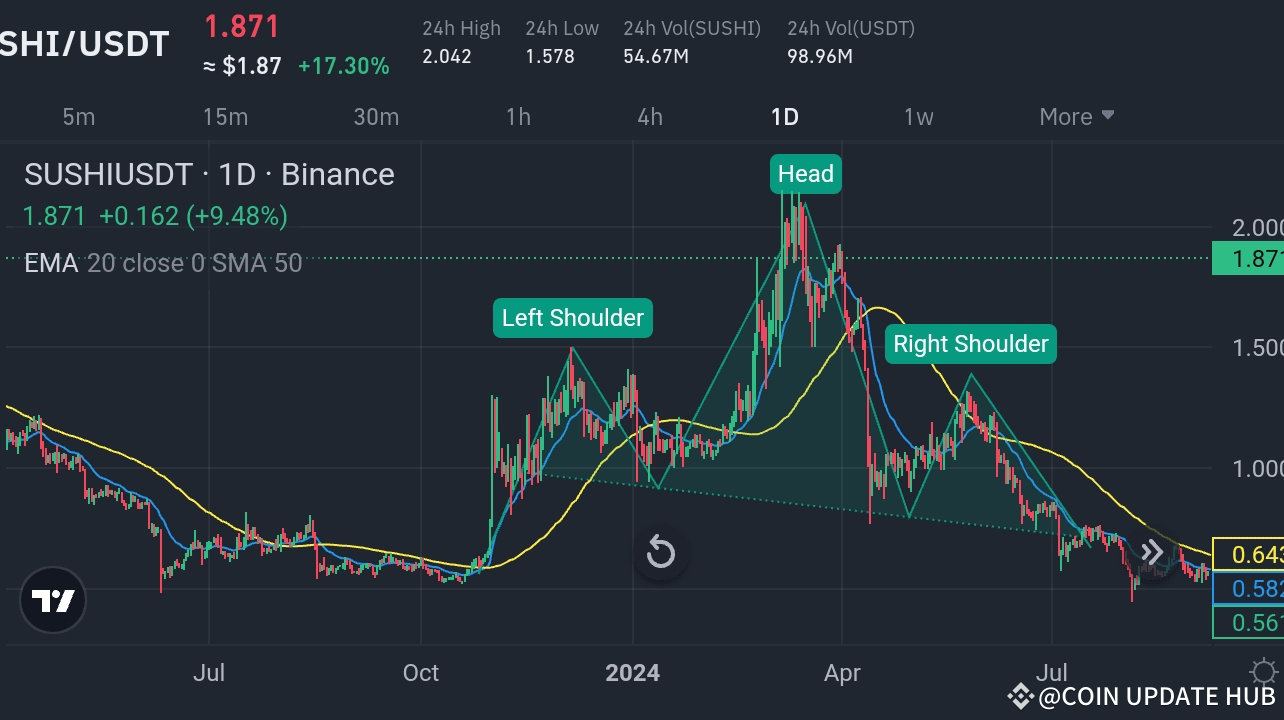
Task: Click the 24h Vol(USDT) value 98.96M
Action: [820, 56]
